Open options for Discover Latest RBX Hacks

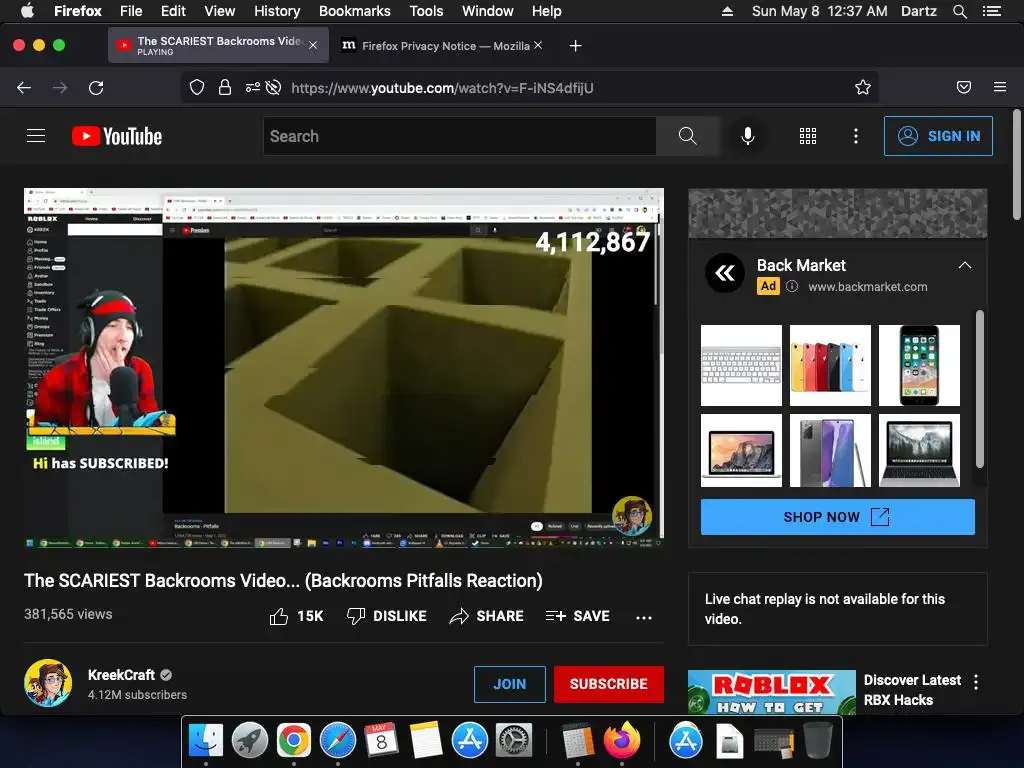coord(976,682)
